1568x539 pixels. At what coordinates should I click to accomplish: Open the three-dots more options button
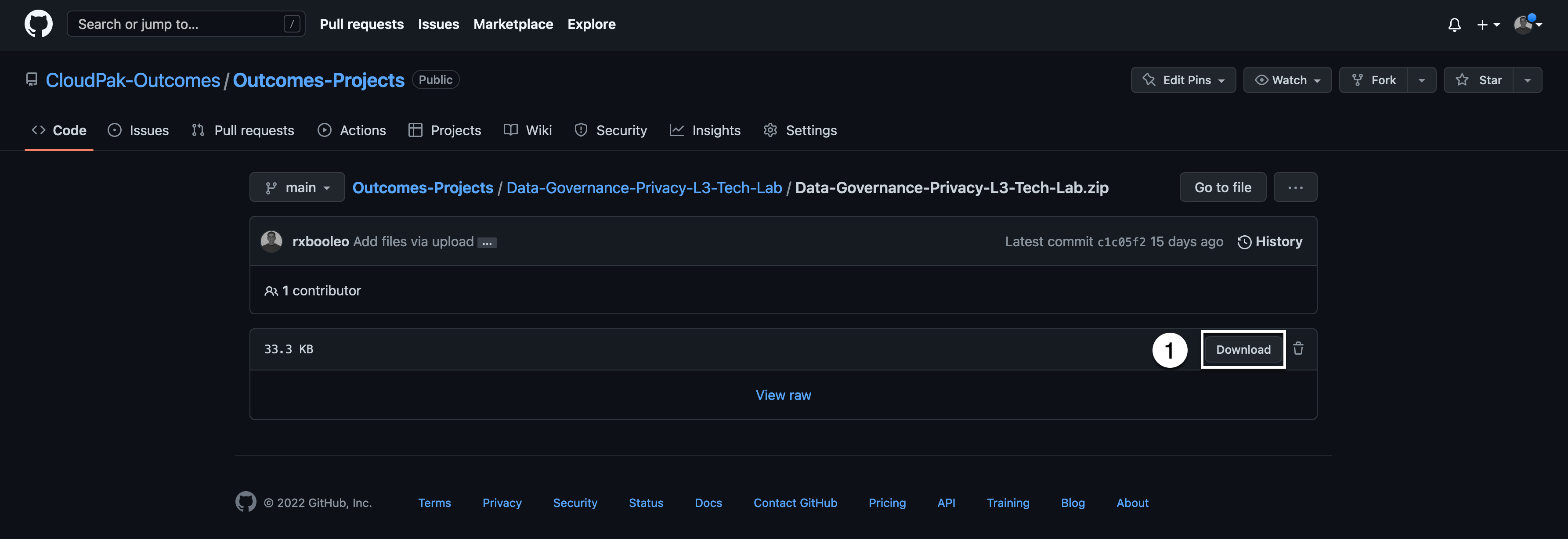point(1295,187)
